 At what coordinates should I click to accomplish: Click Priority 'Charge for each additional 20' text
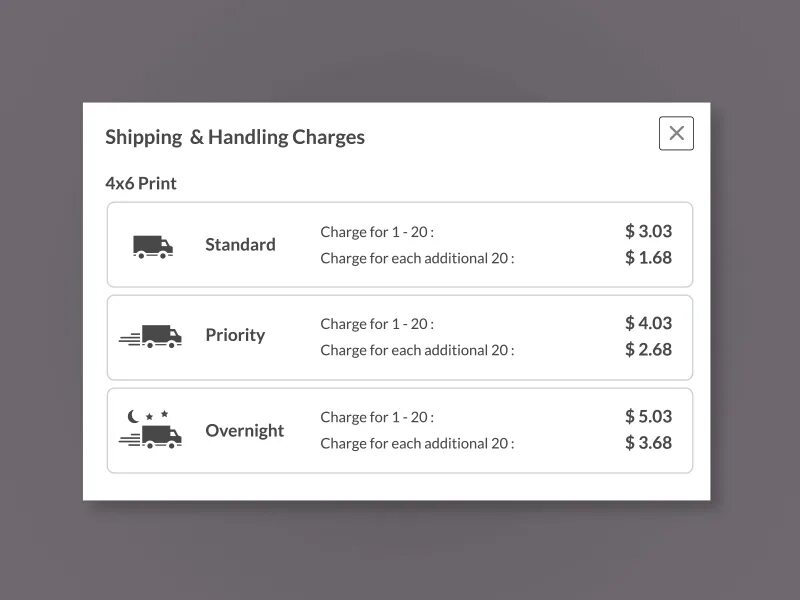click(x=417, y=350)
